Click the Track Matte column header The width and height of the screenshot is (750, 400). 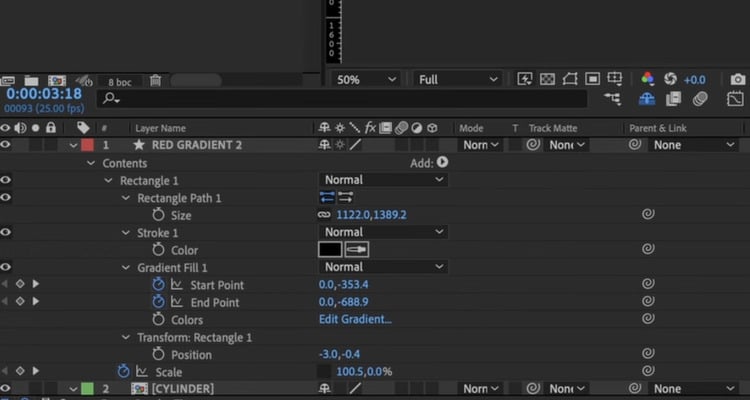point(553,128)
